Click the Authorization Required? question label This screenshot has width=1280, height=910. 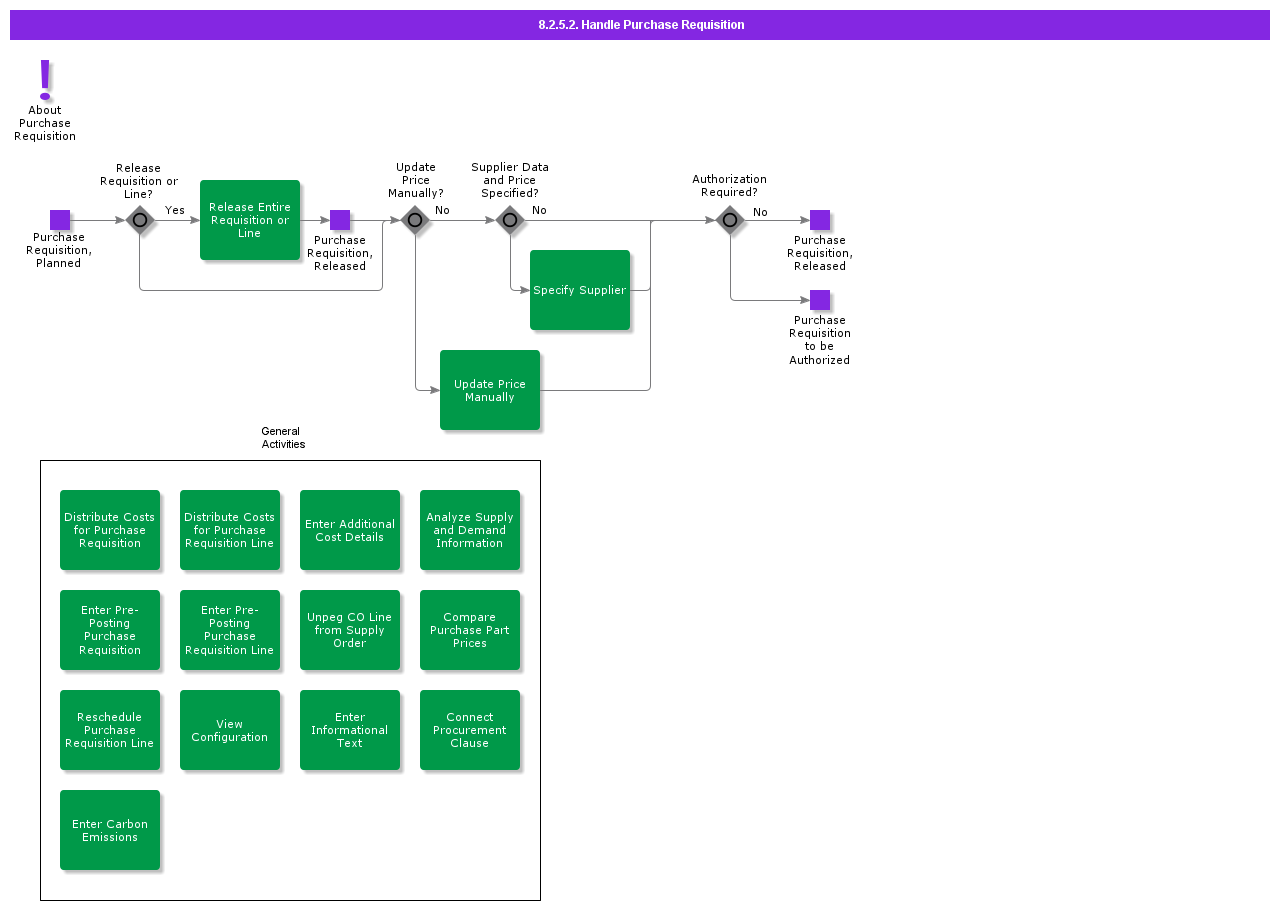coord(730,186)
